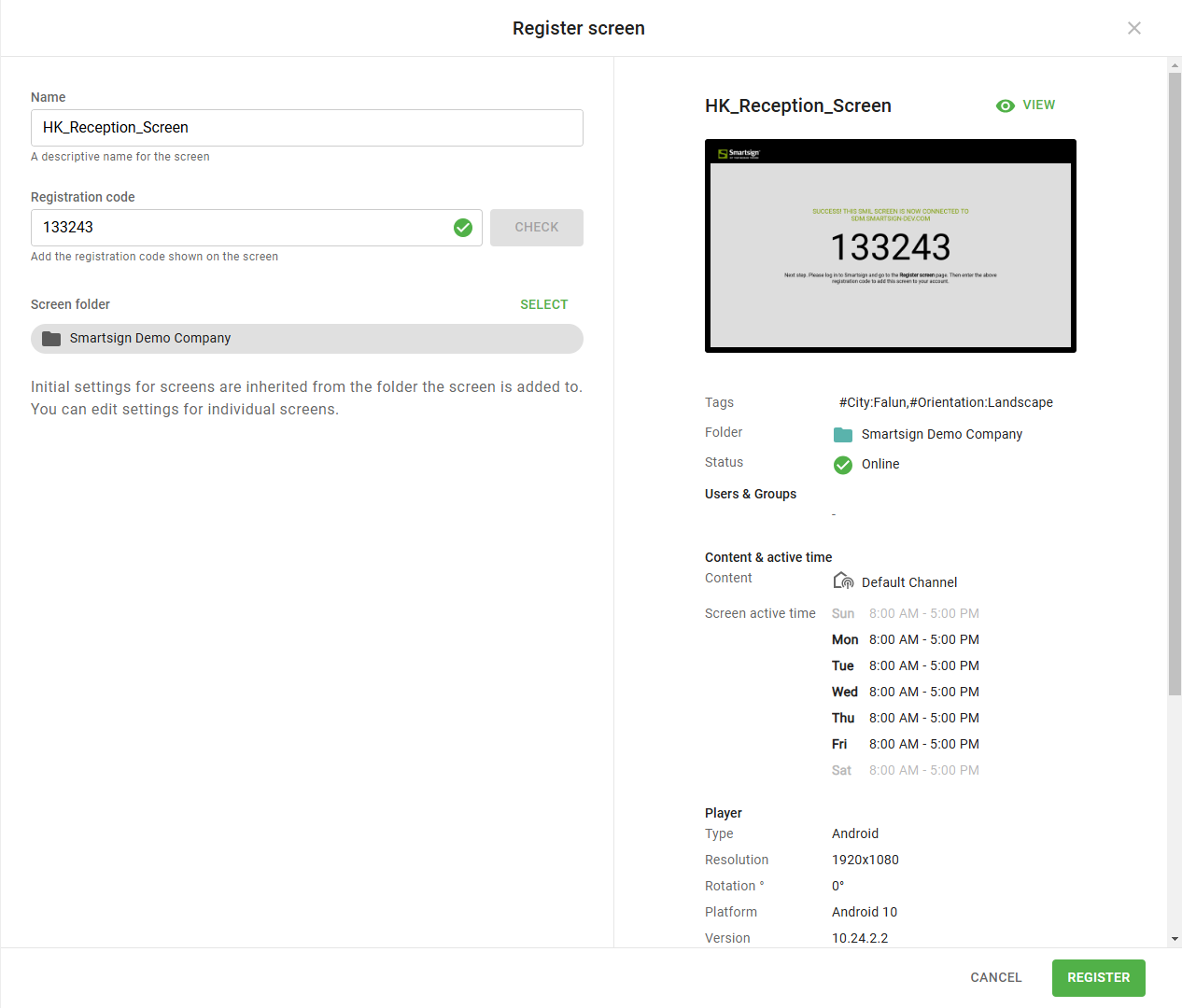This screenshot has height=1008, width=1182.
Task: Click the Android player type value
Action: coord(855,833)
